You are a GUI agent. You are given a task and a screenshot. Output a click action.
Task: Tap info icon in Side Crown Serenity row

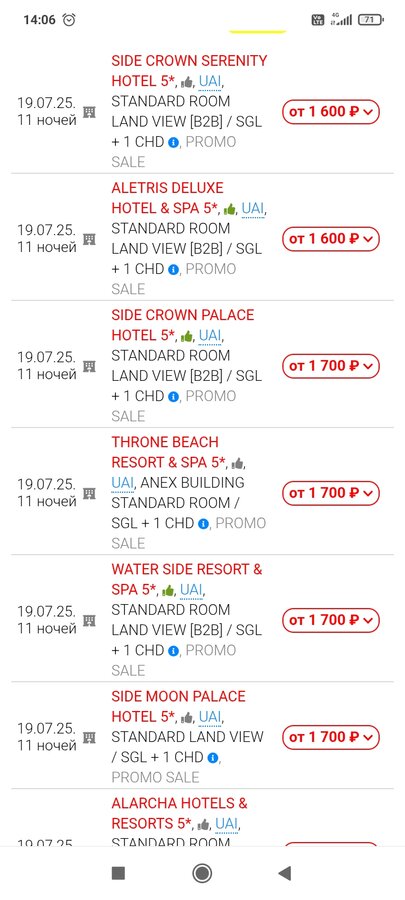coord(173,142)
